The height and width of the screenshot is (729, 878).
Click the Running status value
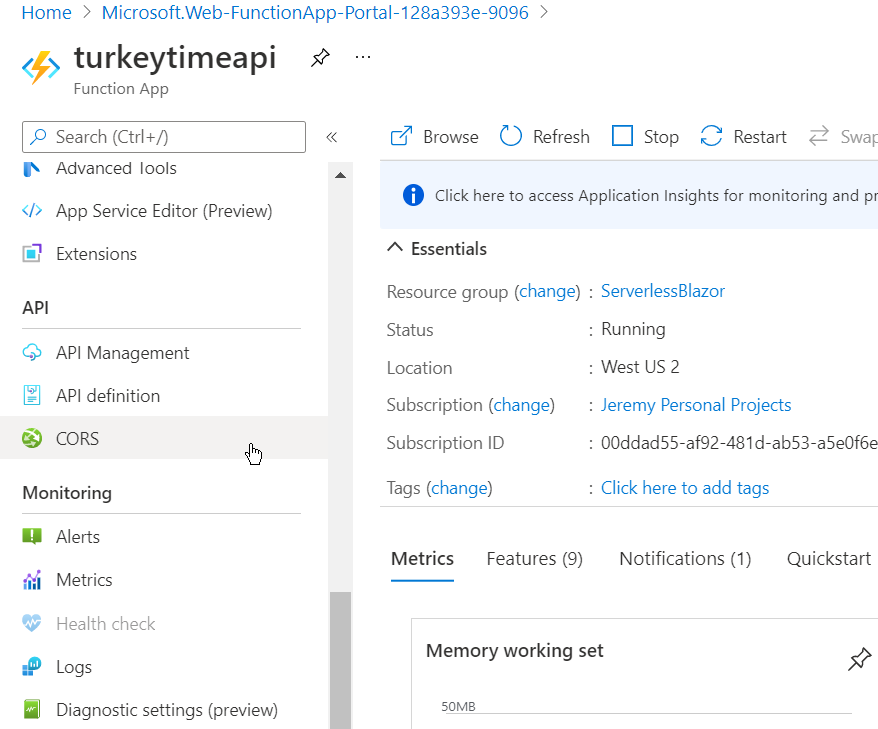(633, 329)
